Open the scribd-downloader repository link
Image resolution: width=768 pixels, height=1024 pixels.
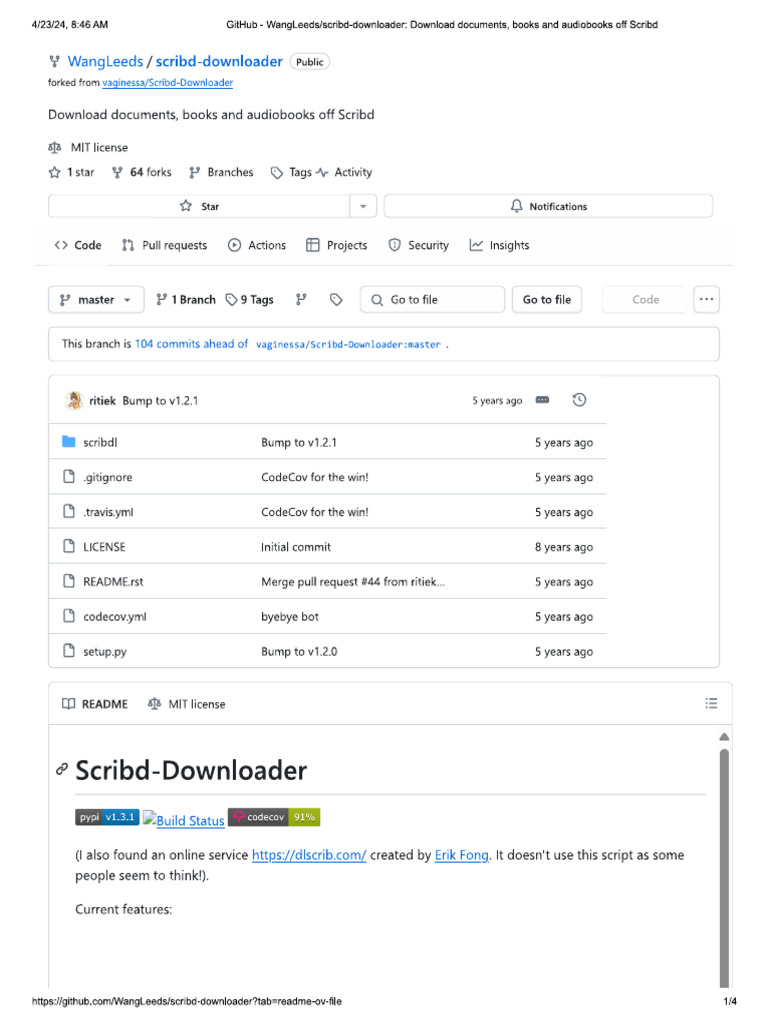click(x=219, y=61)
